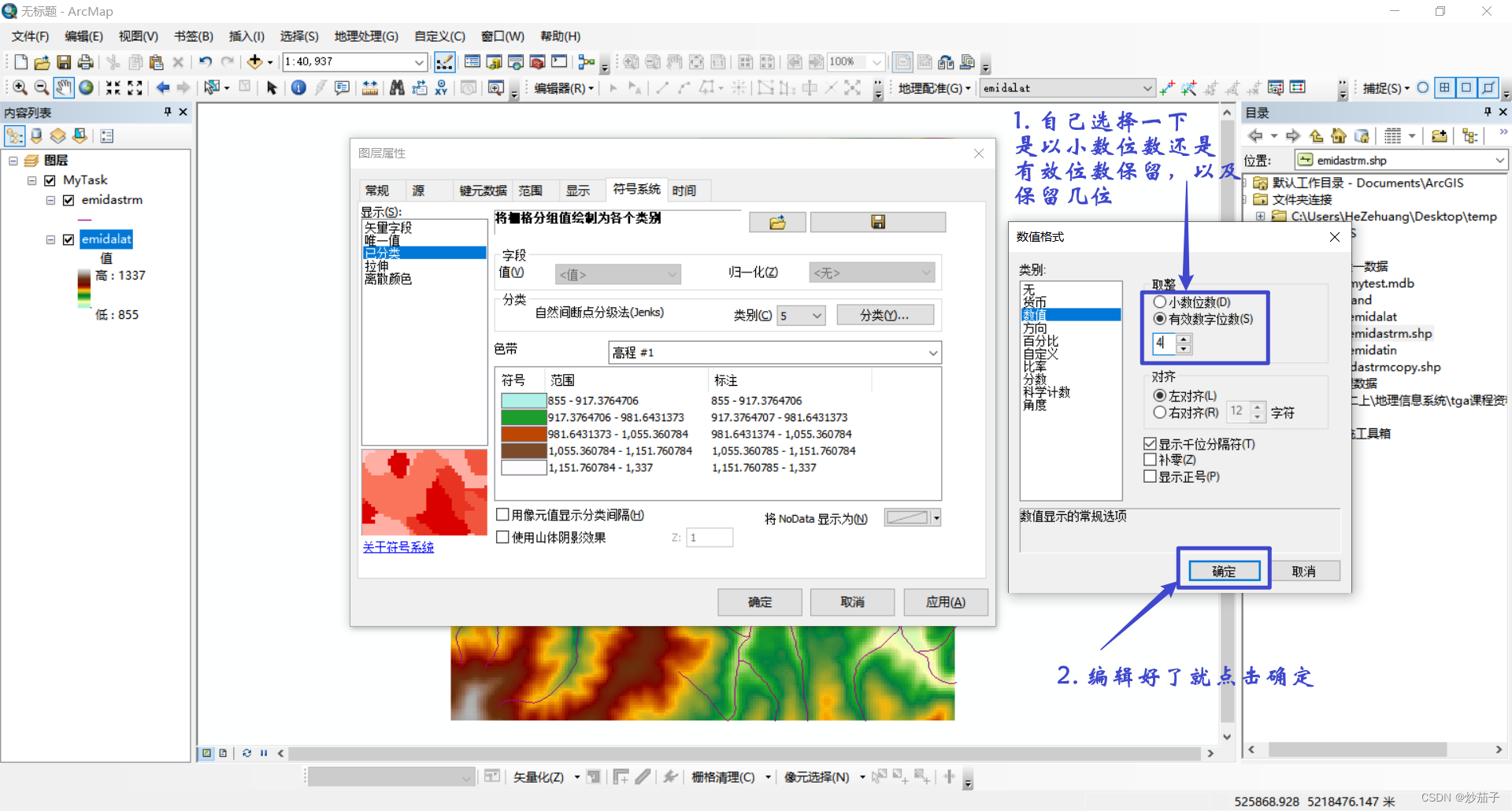Open the Catalog 位置 location dropdown
Screen dimensions: 1512x811
pyautogui.click(x=1500, y=161)
